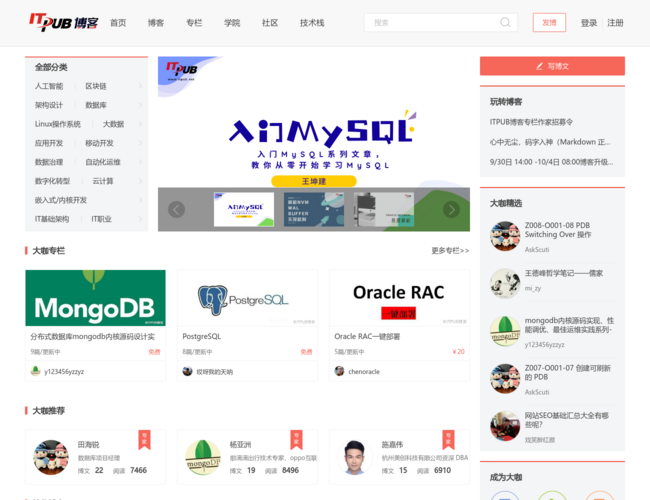Open 数据库 category
The image size is (650, 500).
(96, 105)
